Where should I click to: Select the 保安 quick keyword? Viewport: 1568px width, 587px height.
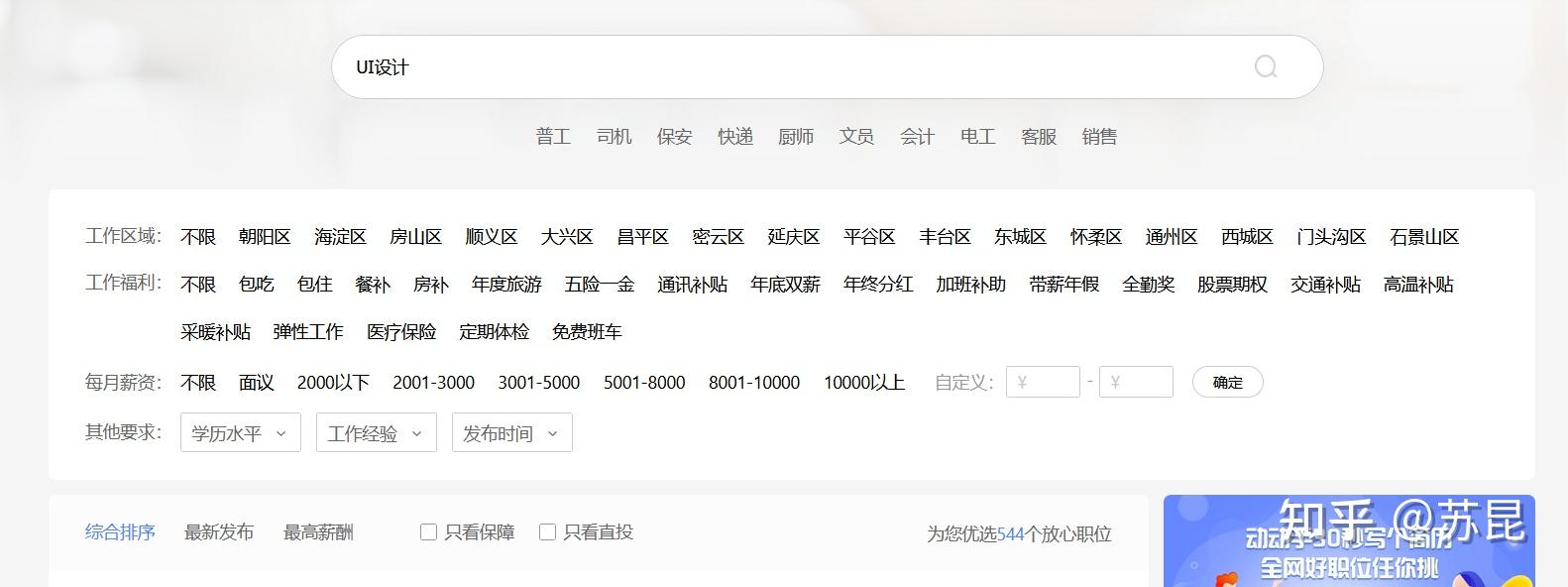tap(674, 137)
